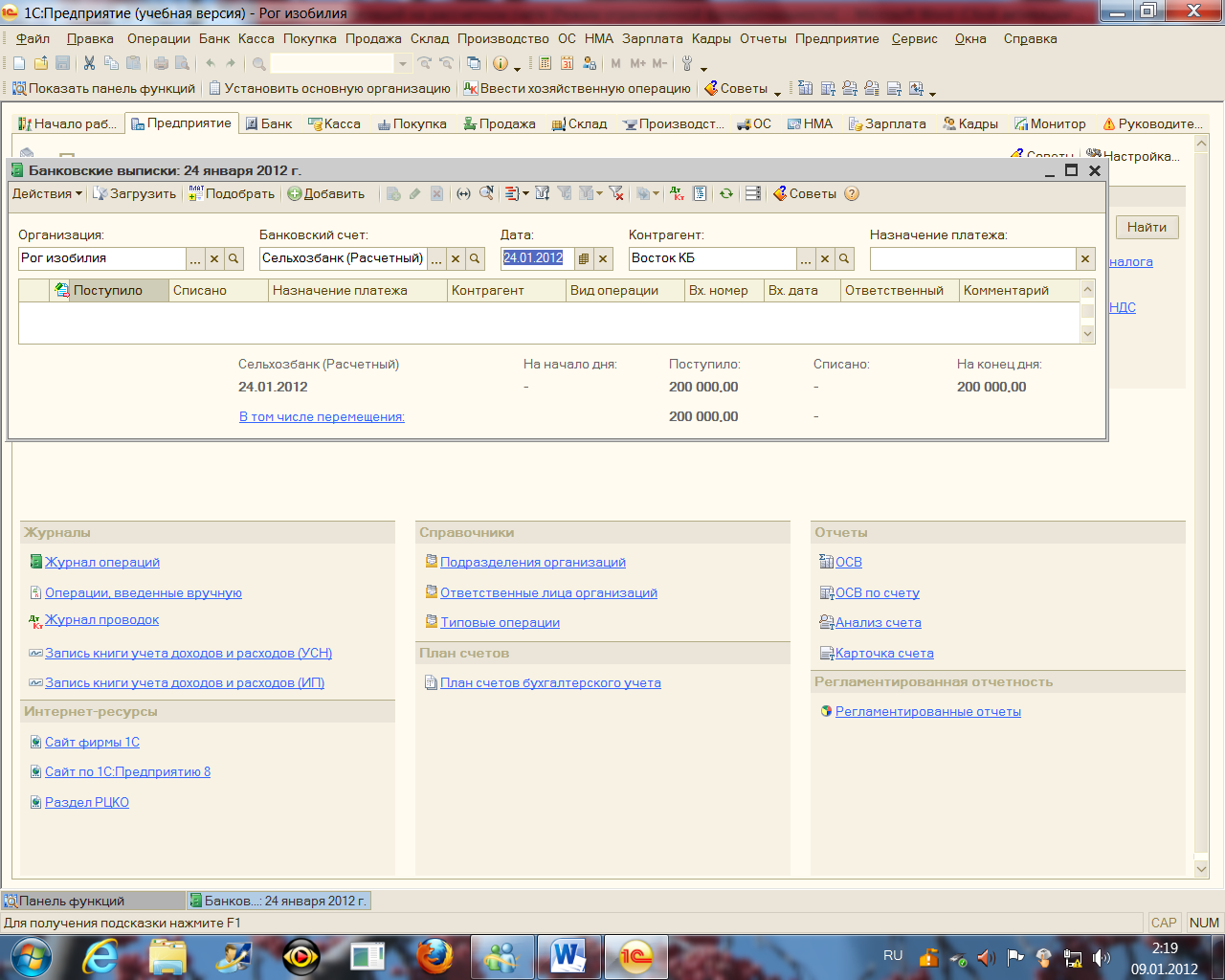Click the search by number icon
The height and width of the screenshot is (980, 1225).
coord(486,193)
